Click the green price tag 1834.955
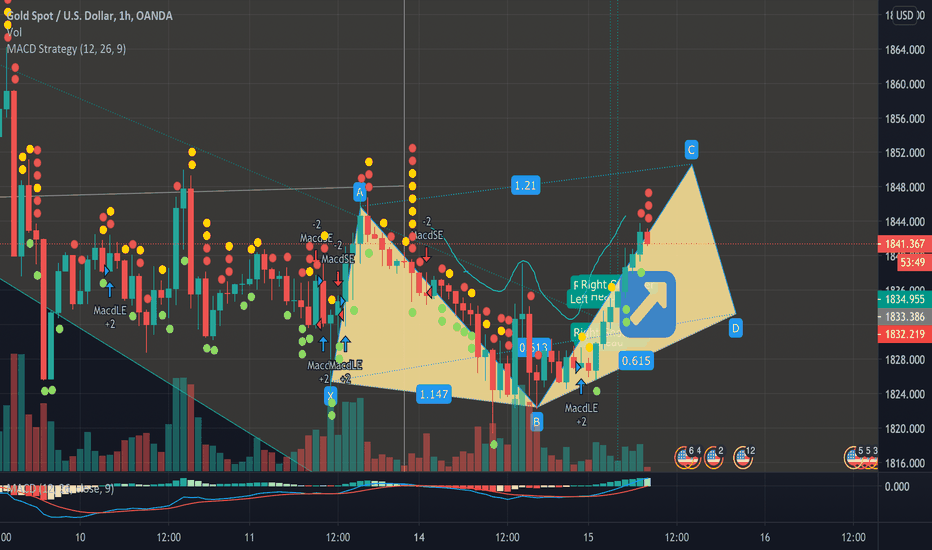Screen dimensions: 932x550 (x=905, y=299)
